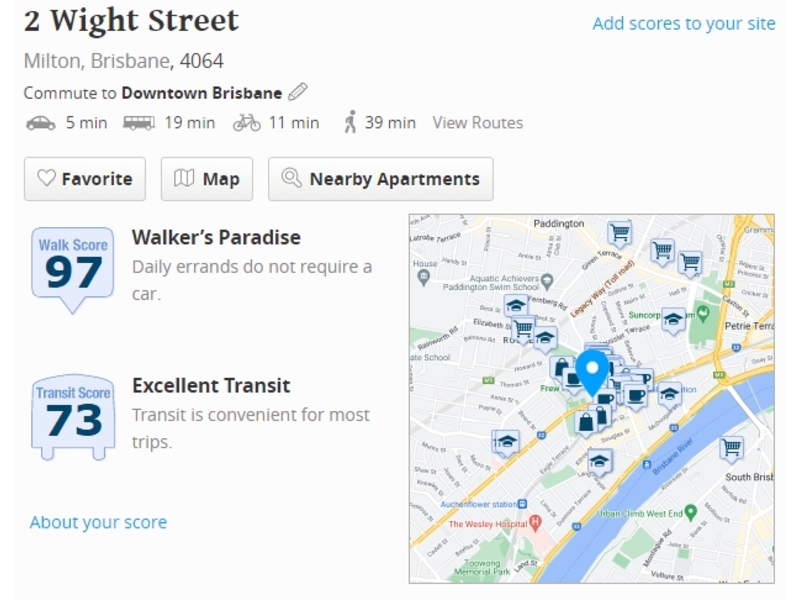800x600 pixels.
Task: Open the Map button
Action: pyautogui.click(x=207, y=179)
